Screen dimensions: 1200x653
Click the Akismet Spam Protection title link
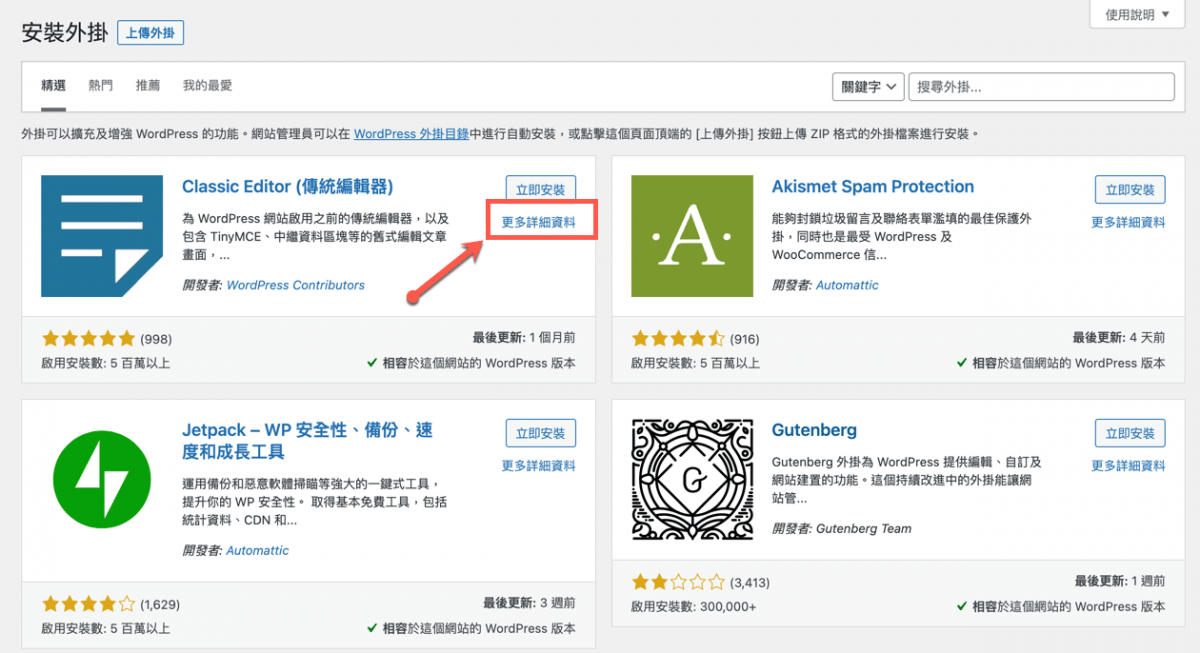tap(873, 187)
